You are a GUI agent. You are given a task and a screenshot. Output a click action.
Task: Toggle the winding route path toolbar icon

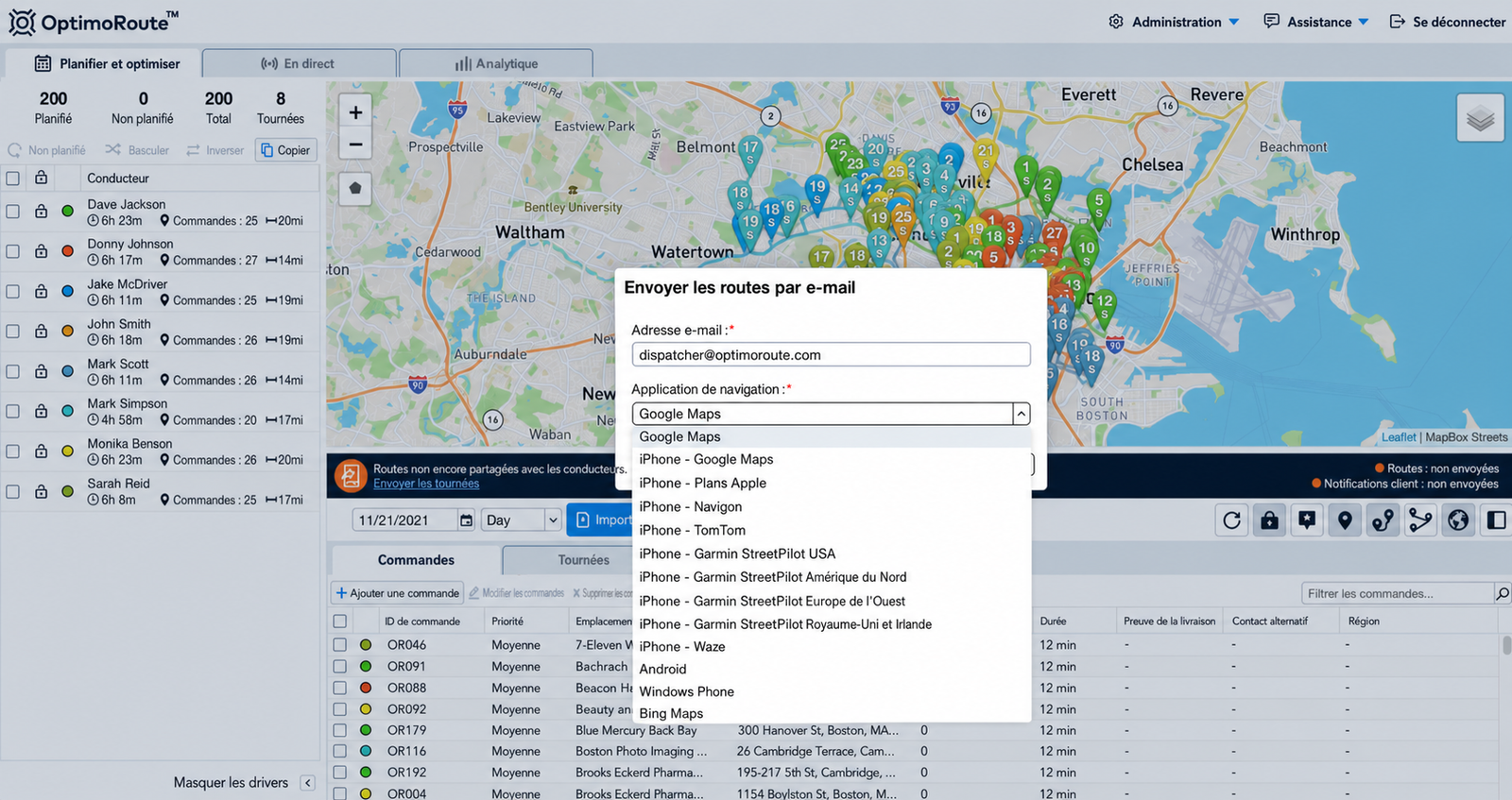1383,520
